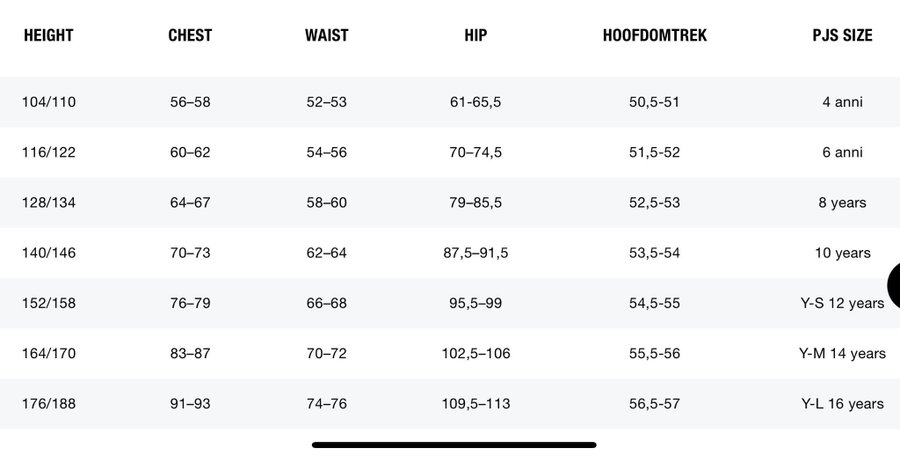
Task: Click the PJS SIZE column header
Action: tap(842, 36)
